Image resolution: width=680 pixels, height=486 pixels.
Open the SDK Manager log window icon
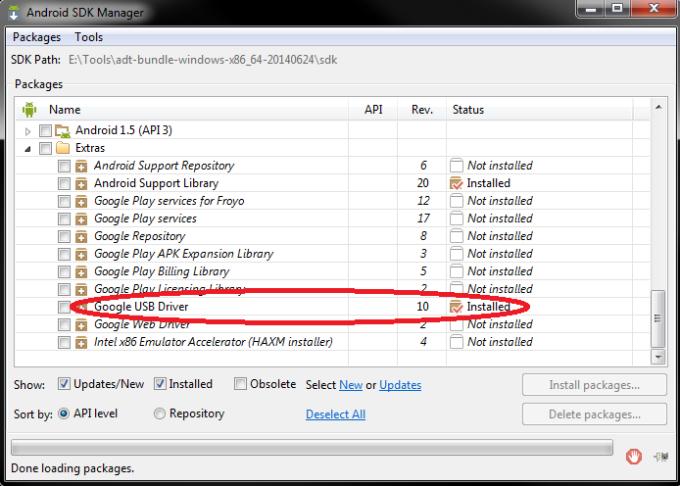(x=661, y=457)
